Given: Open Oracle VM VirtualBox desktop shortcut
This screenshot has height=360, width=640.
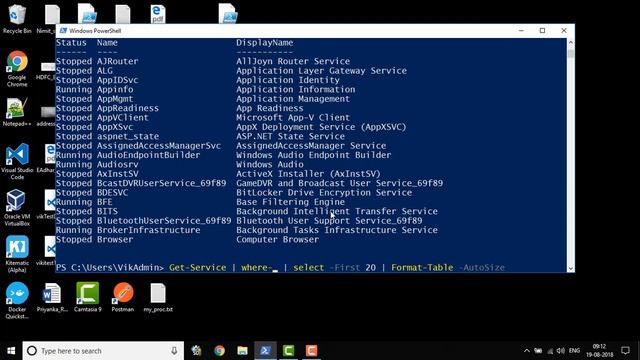Looking at the screenshot, I should pos(17,207).
